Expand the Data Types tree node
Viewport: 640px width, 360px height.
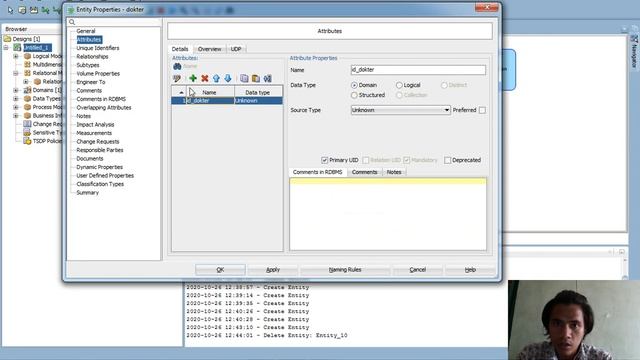point(16,98)
